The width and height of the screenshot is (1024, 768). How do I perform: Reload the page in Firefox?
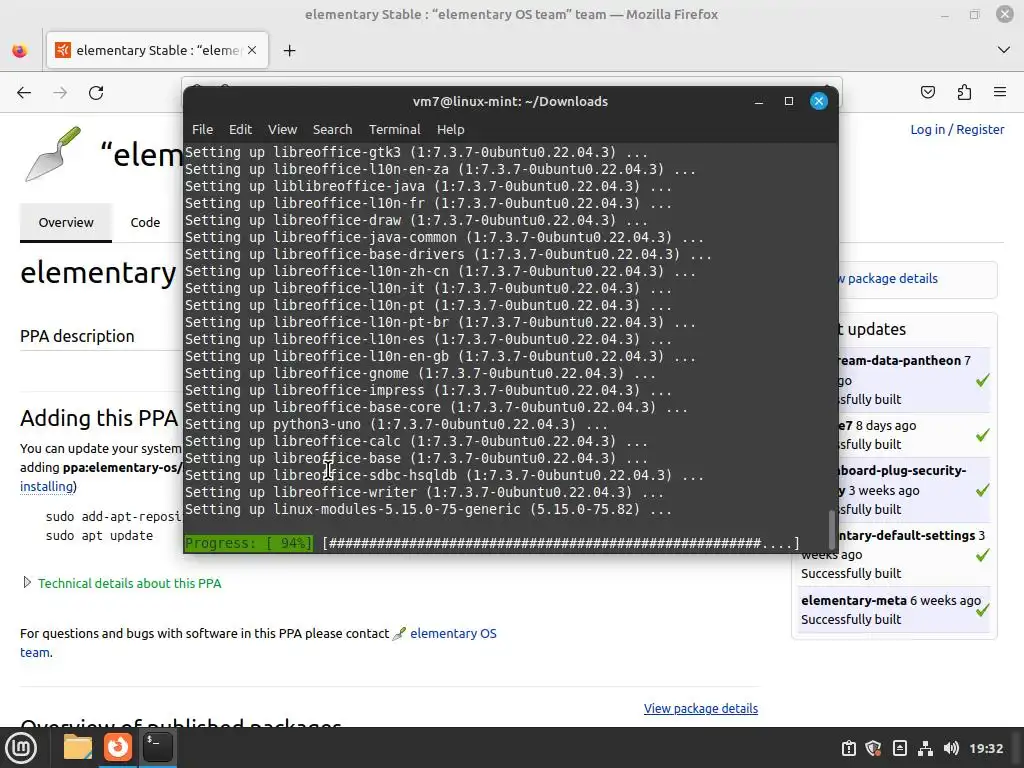pyautogui.click(x=96, y=93)
